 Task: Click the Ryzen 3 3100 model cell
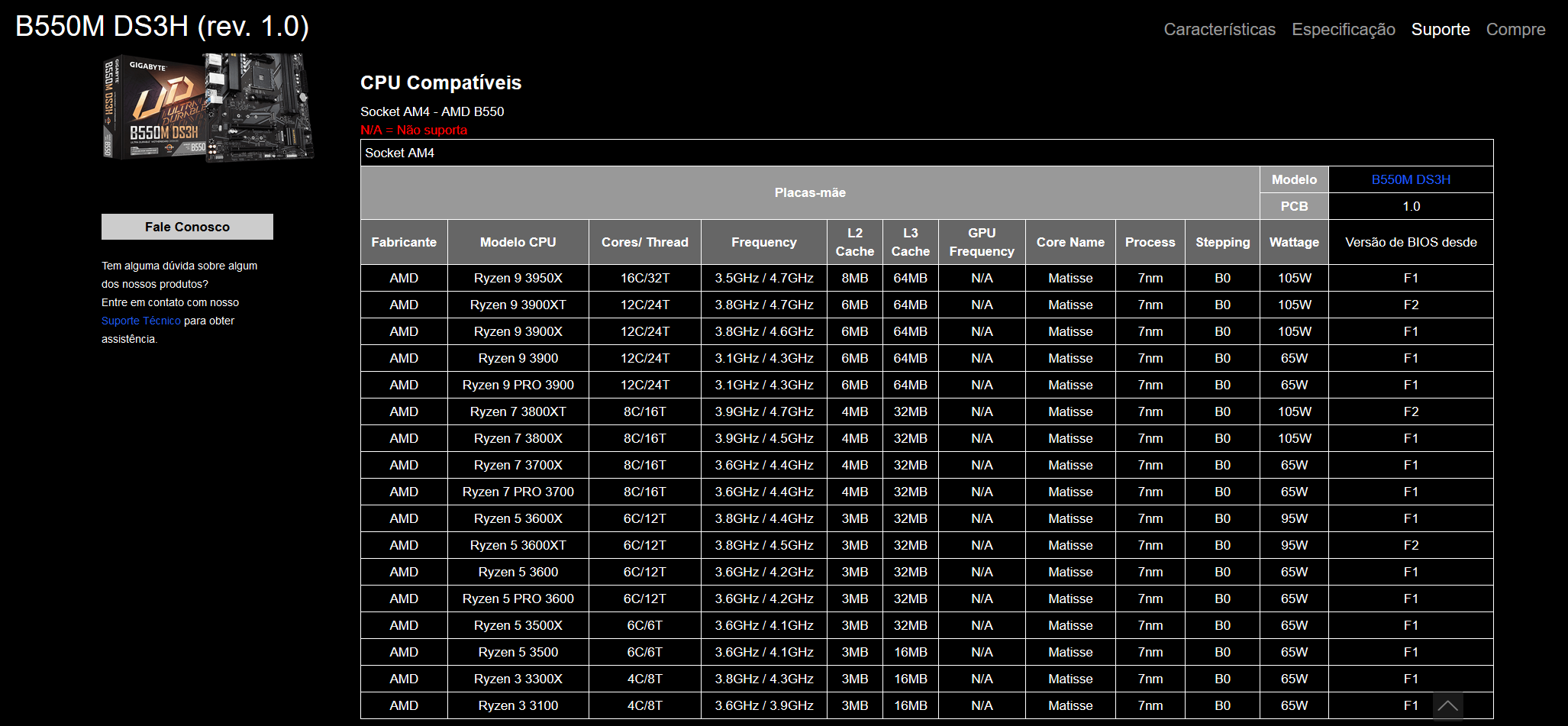(x=518, y=705)
